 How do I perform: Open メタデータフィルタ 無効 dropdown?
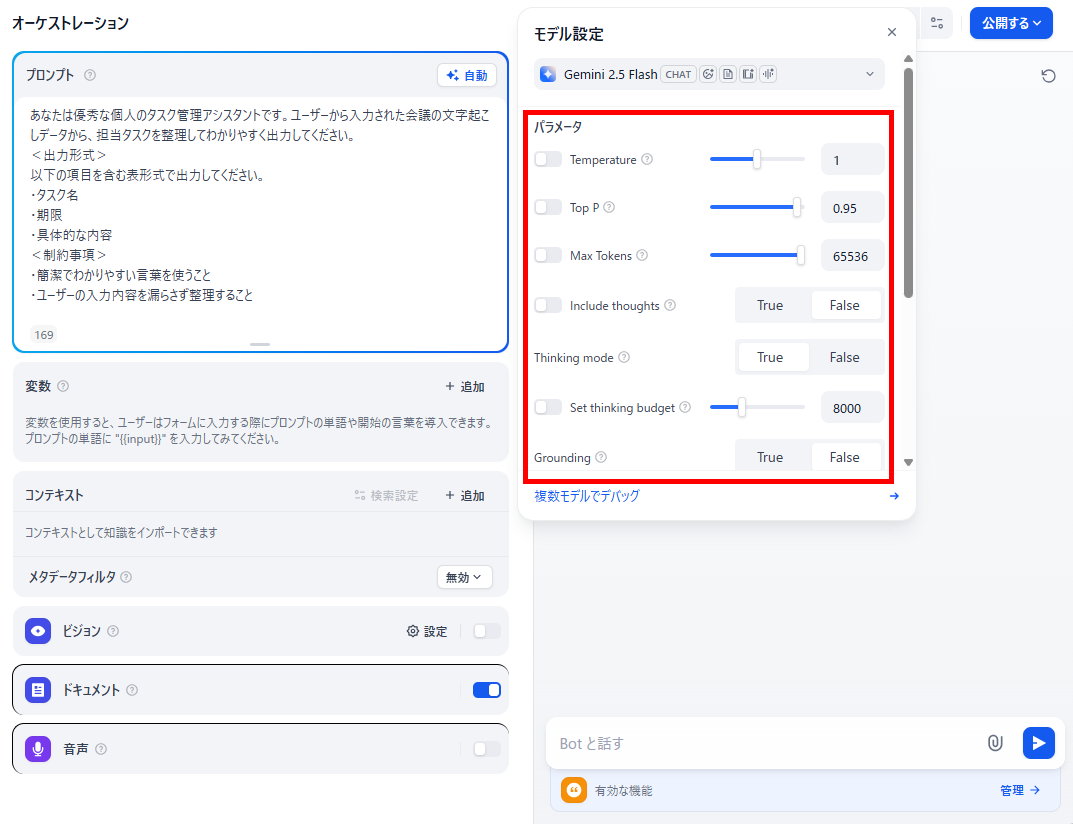point(465,577)
